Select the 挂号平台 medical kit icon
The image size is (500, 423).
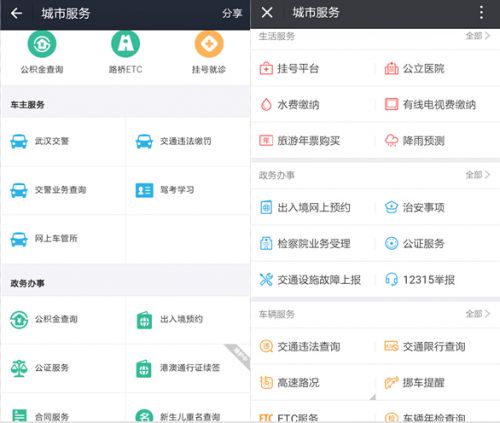[266, 69]
